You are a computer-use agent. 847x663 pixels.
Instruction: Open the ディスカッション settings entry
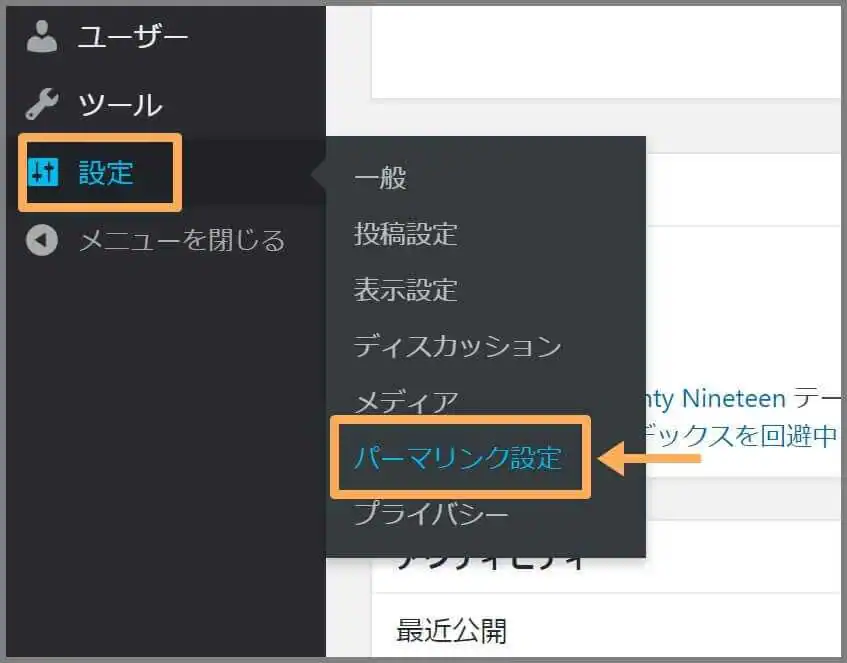pyautogui.click(x=457, y=346)
